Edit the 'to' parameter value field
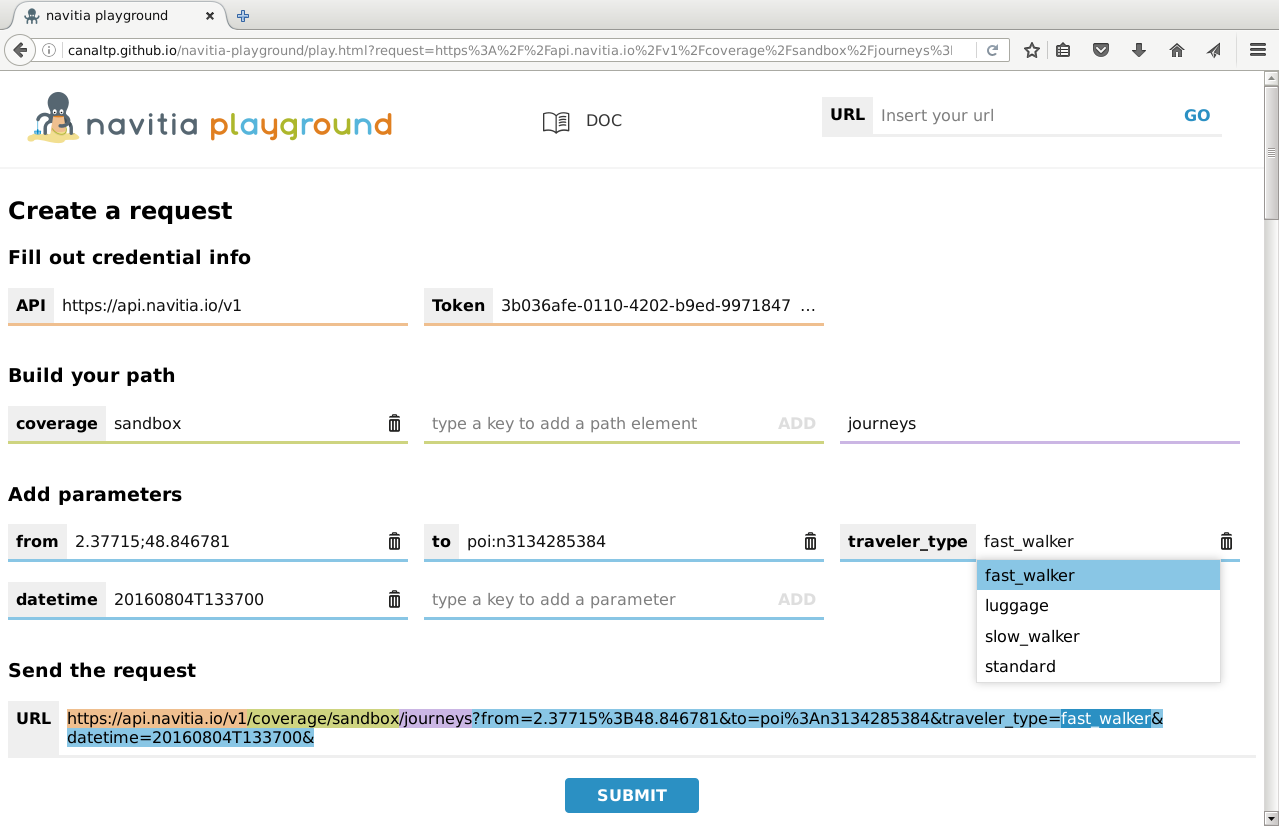1279x826 pixels. pyautogui.click(x=629, y=541)
